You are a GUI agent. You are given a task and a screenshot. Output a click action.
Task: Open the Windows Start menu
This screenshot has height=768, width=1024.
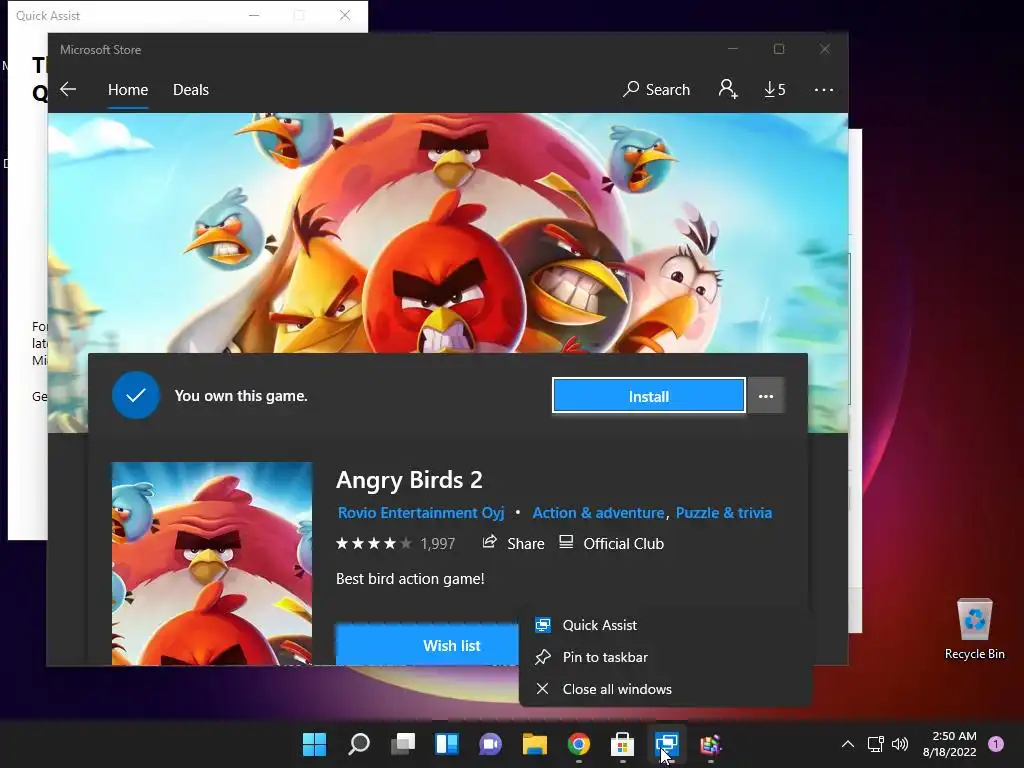tap(314, 744)
